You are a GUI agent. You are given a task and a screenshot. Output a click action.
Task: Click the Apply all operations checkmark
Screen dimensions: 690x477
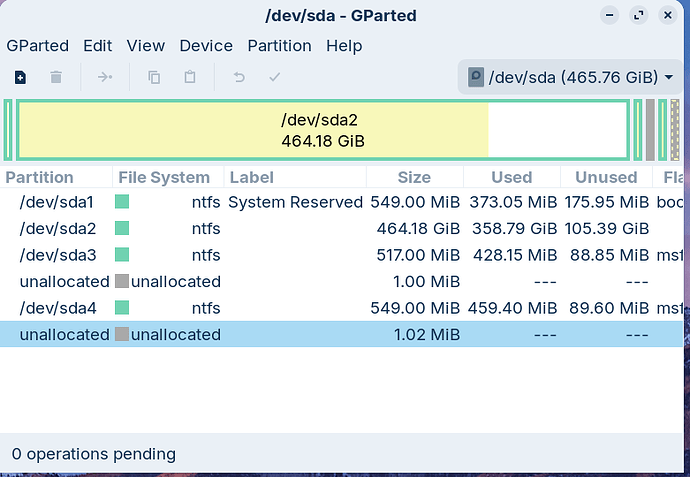[x=275, y=77]
